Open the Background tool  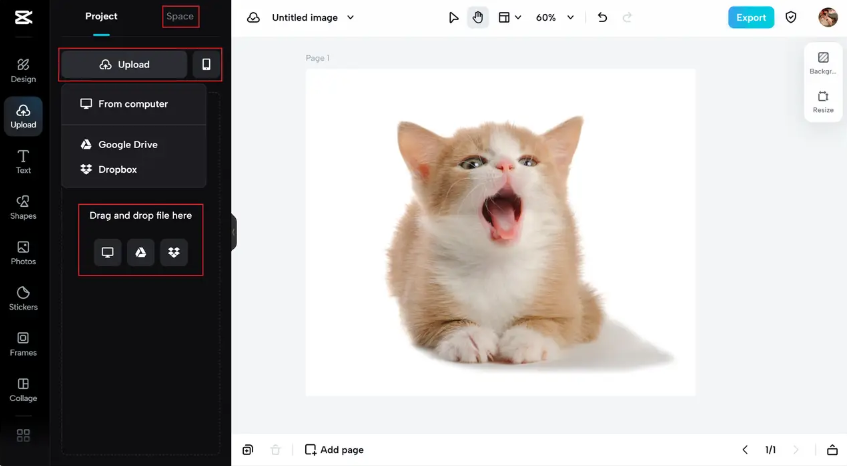823,63
